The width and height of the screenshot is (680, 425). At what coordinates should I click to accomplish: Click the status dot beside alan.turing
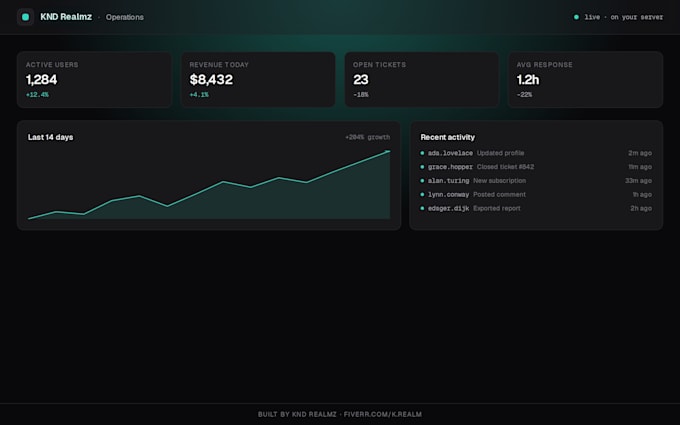(x=422, y=181)
